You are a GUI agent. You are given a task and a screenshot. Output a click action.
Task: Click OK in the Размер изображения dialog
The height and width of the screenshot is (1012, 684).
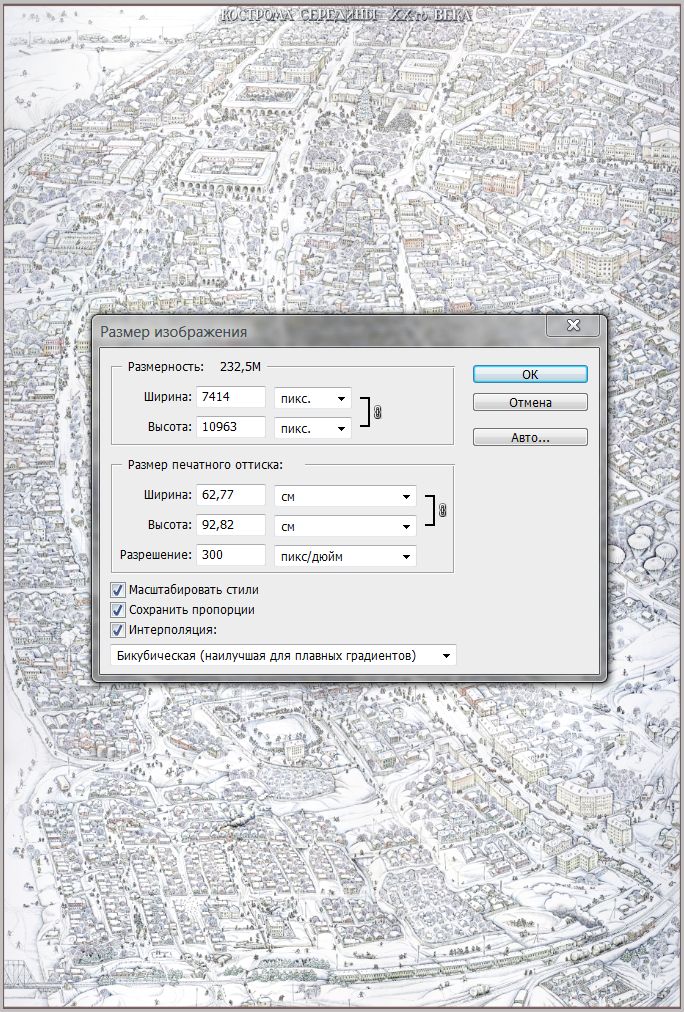(x=530, y=374)
